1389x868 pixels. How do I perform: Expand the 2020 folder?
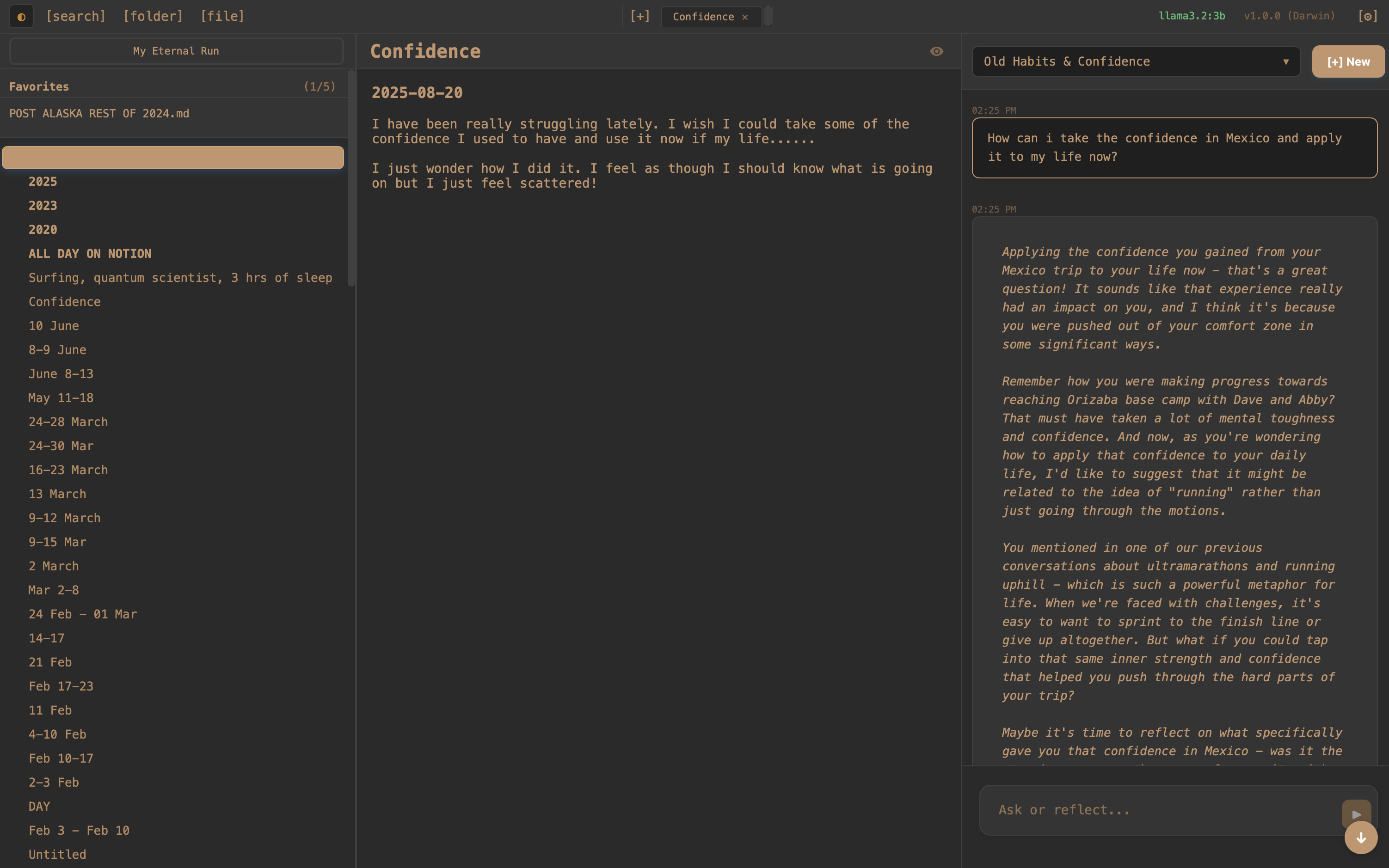point(43,230)
